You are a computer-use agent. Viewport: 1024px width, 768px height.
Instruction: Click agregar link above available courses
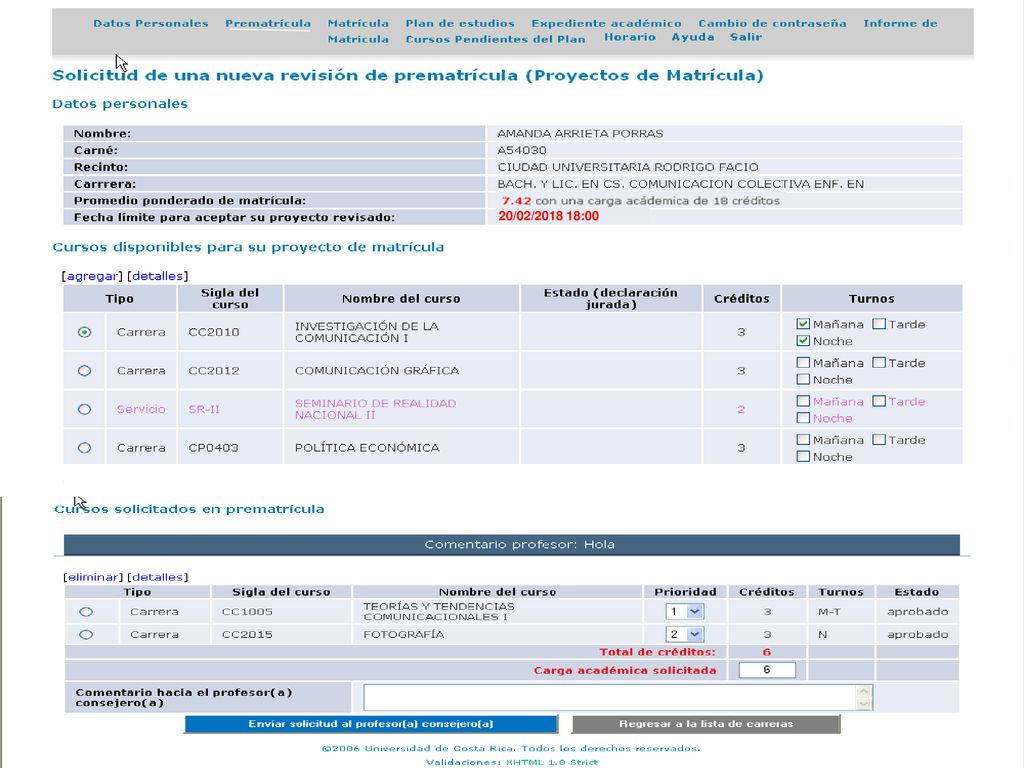pyautogui.click(x=93, y=276)
